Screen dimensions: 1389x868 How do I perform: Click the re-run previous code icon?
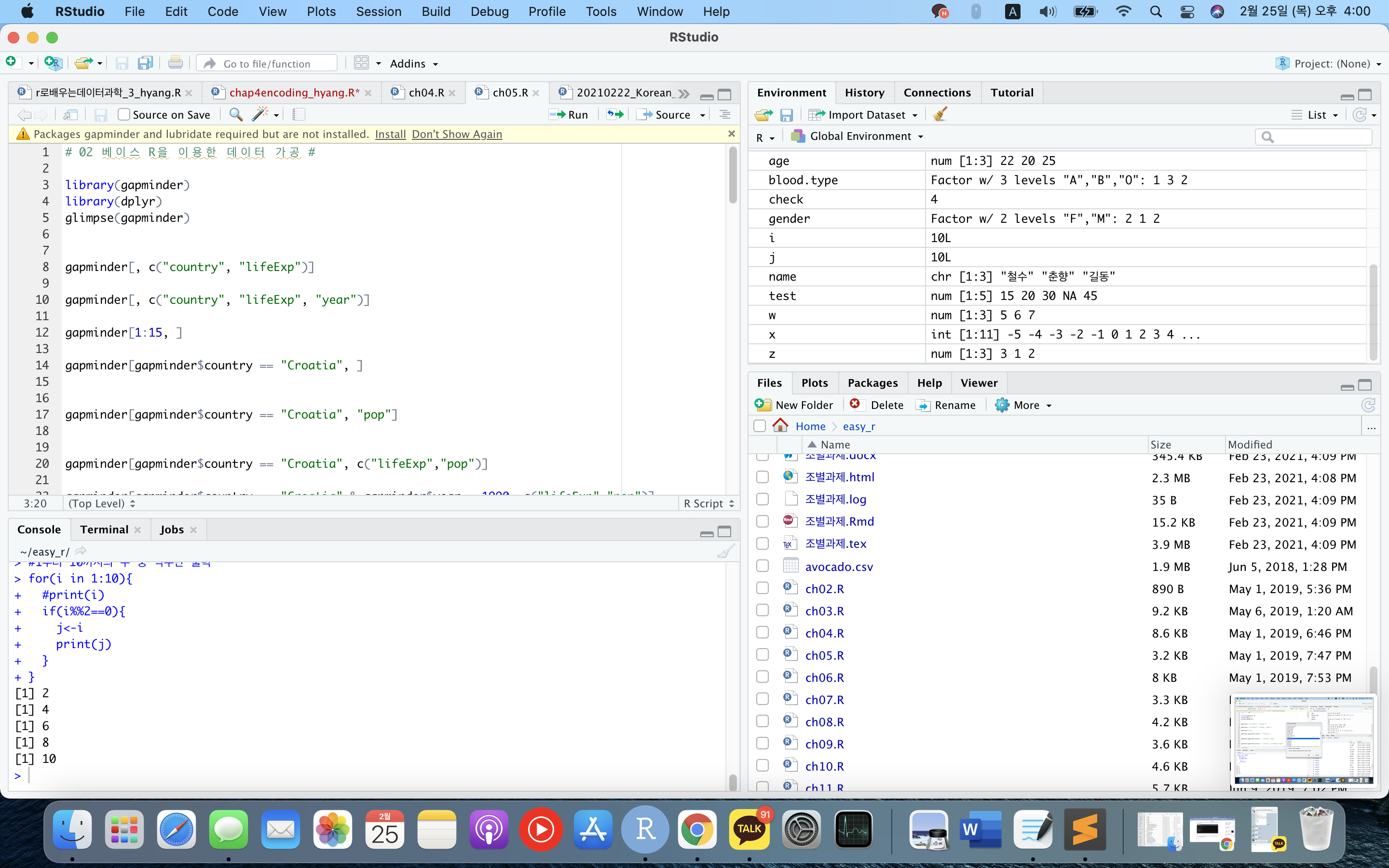tap(615, 114)
